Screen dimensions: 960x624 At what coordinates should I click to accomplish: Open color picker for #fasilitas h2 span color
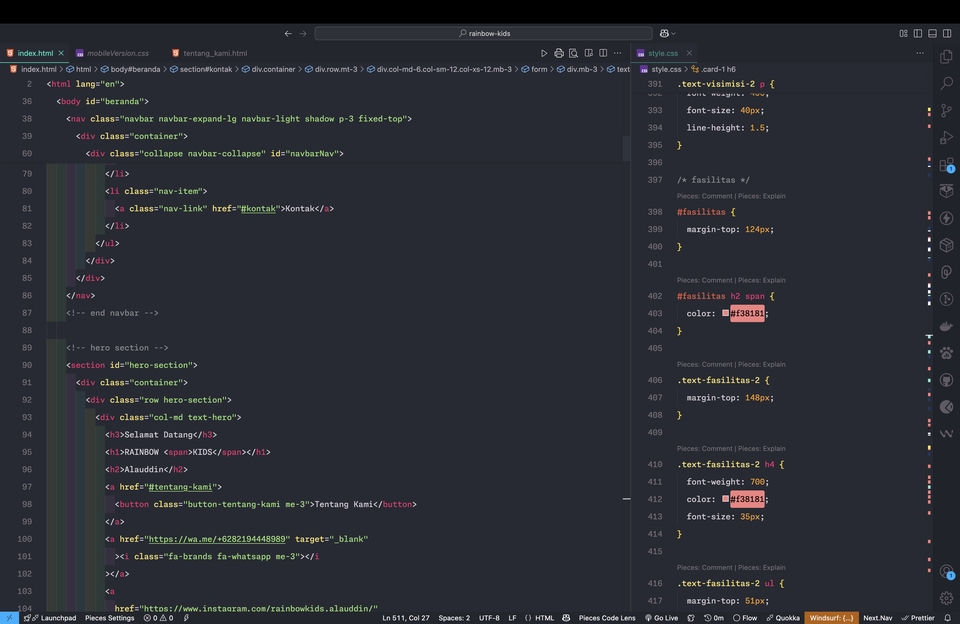pos(726,313)
